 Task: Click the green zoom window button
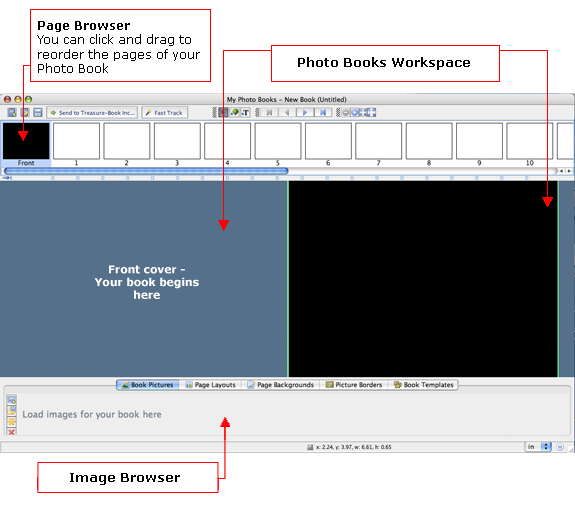(x=29, y=99)
